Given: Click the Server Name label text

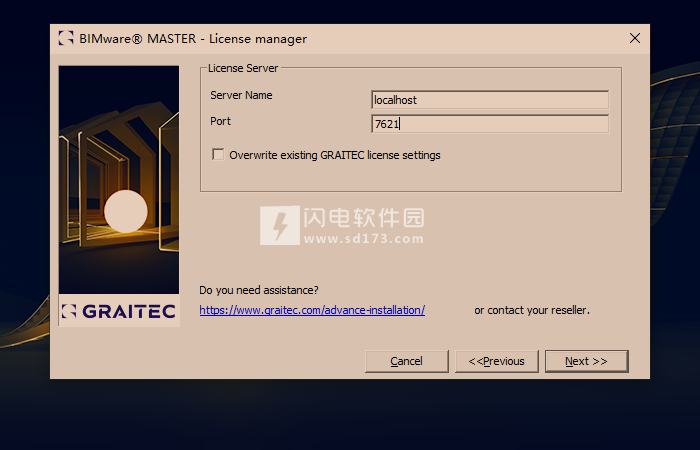Looking at the screenshot, I should click(x=241, y=95).
